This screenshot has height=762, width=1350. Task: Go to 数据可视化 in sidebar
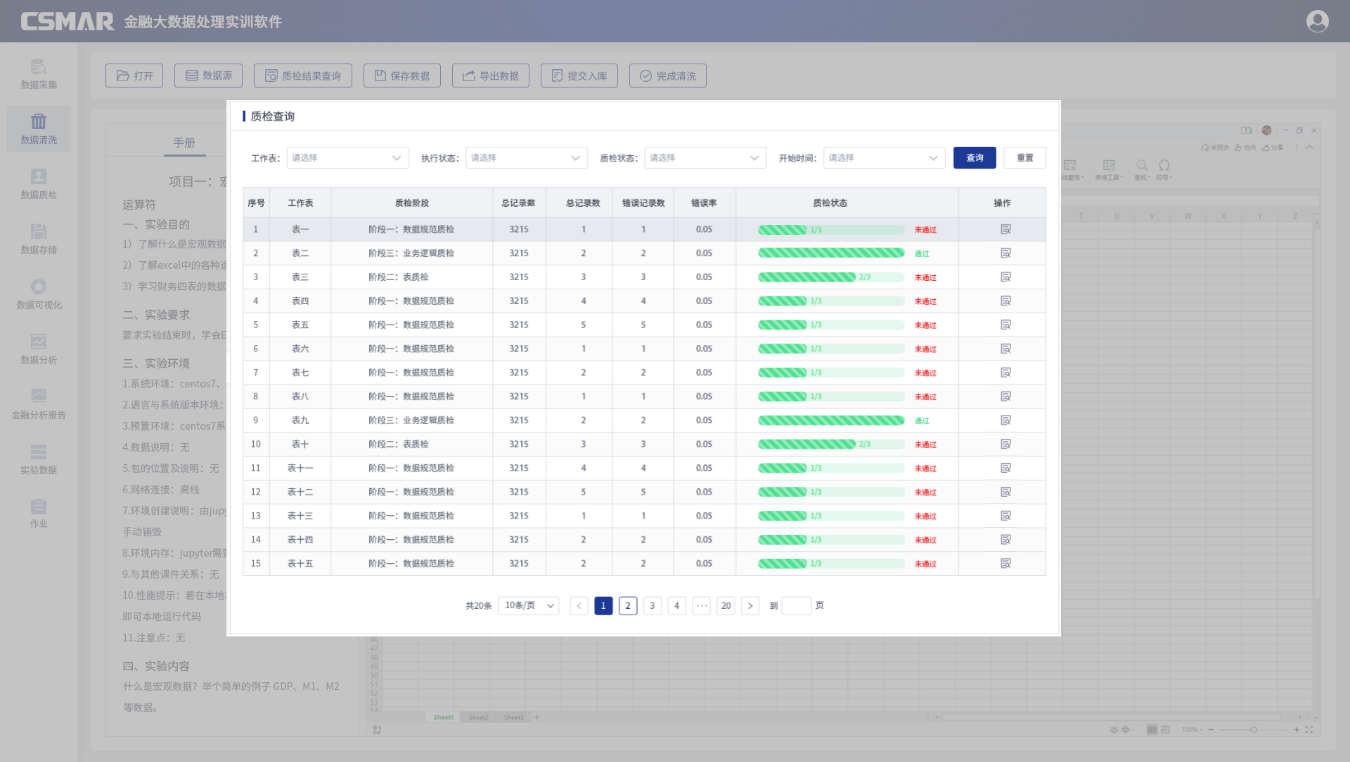38,294
